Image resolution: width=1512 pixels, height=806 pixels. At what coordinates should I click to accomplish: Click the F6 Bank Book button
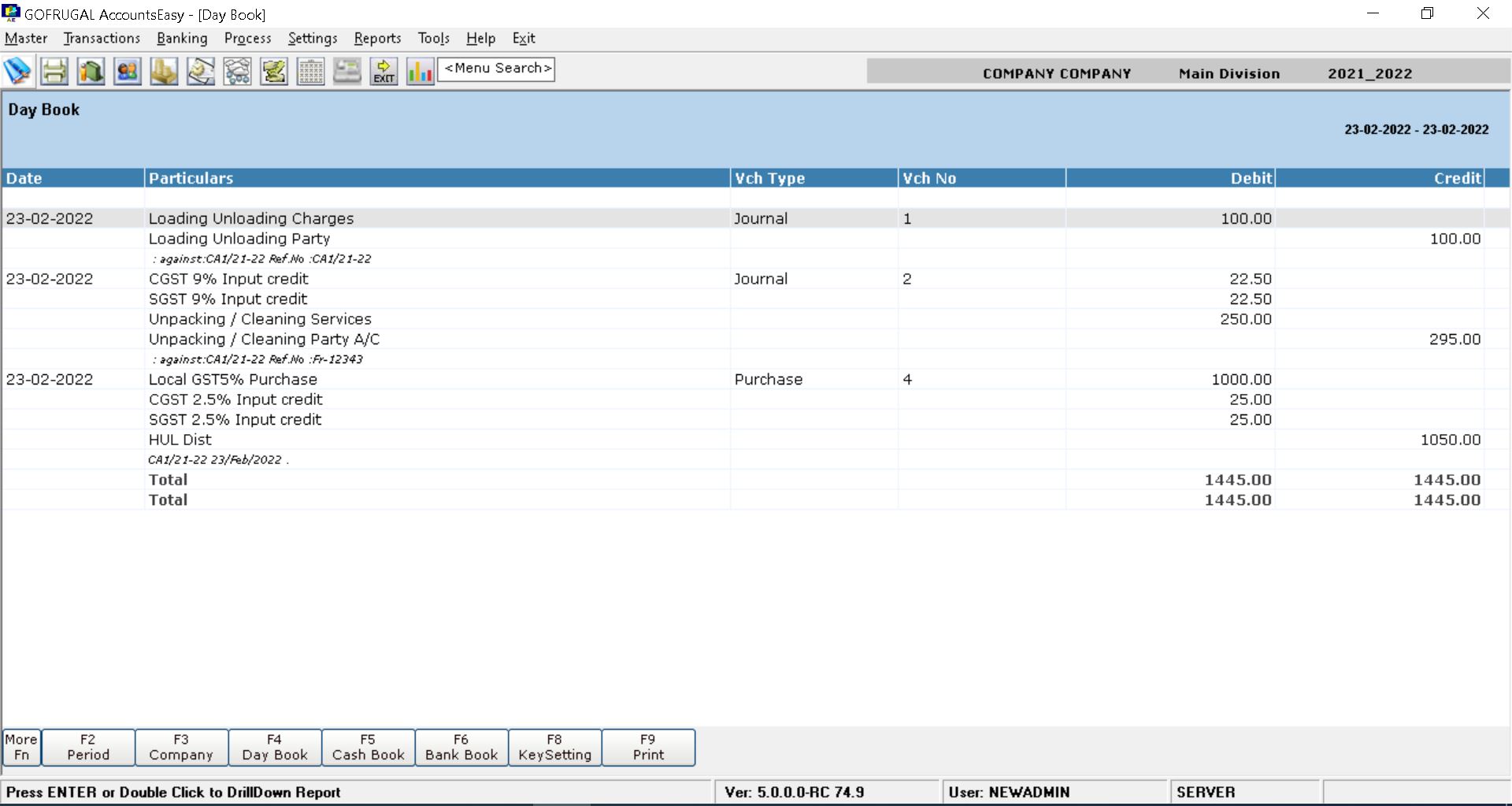coord(461,747)
